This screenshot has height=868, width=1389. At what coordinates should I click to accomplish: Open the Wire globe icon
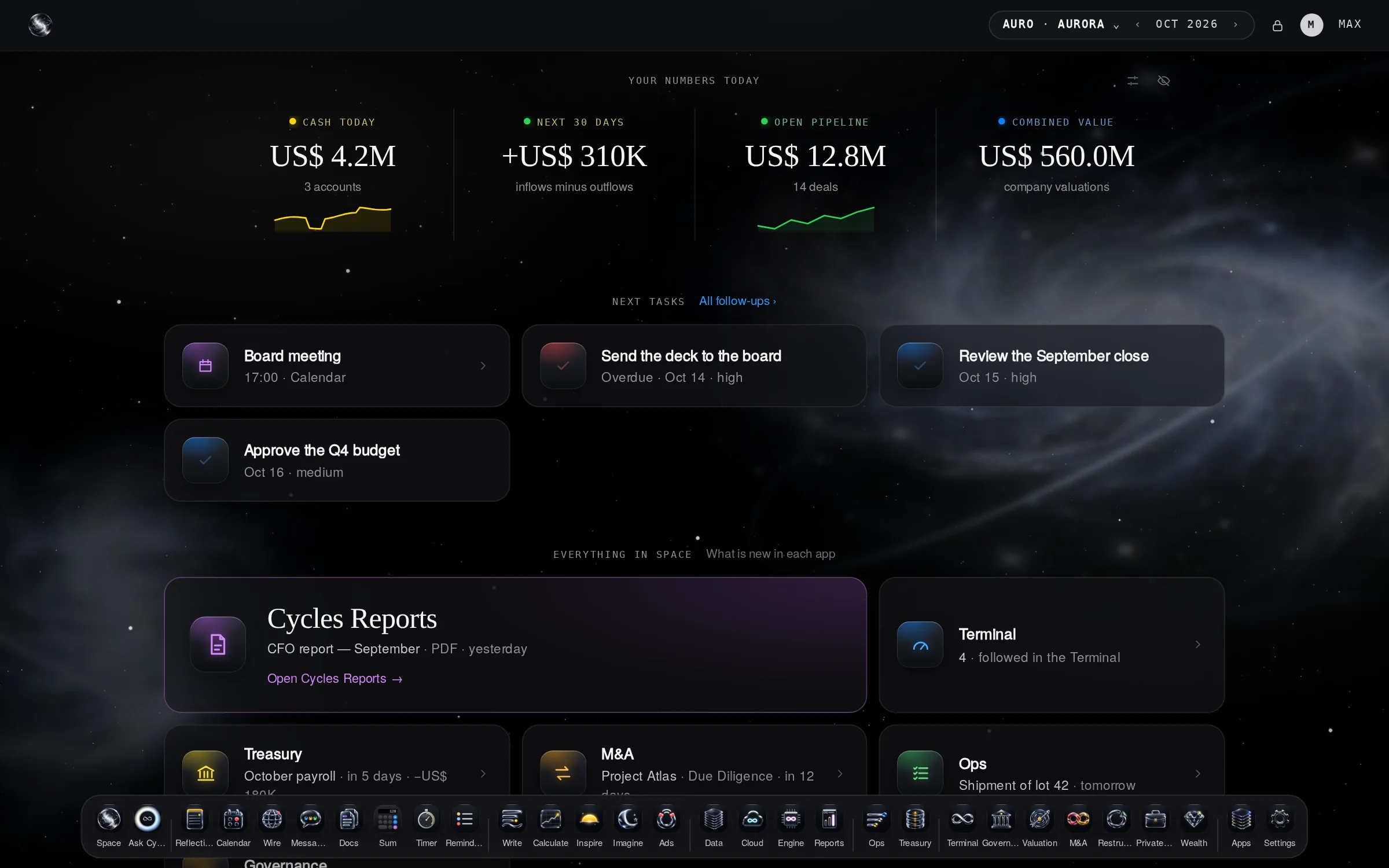(x=272, y=819)
